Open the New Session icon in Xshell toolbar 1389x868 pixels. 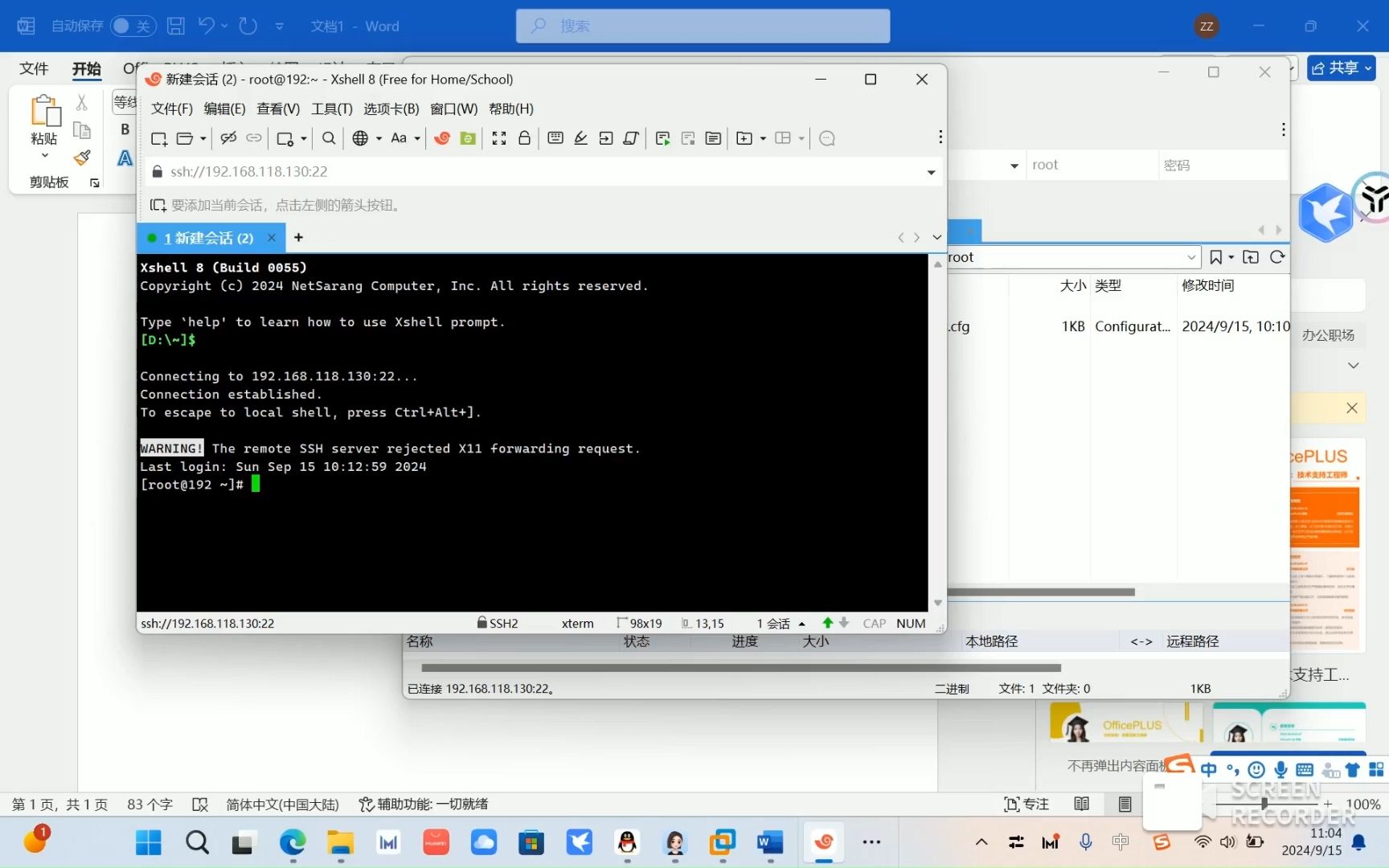point(158,138)
